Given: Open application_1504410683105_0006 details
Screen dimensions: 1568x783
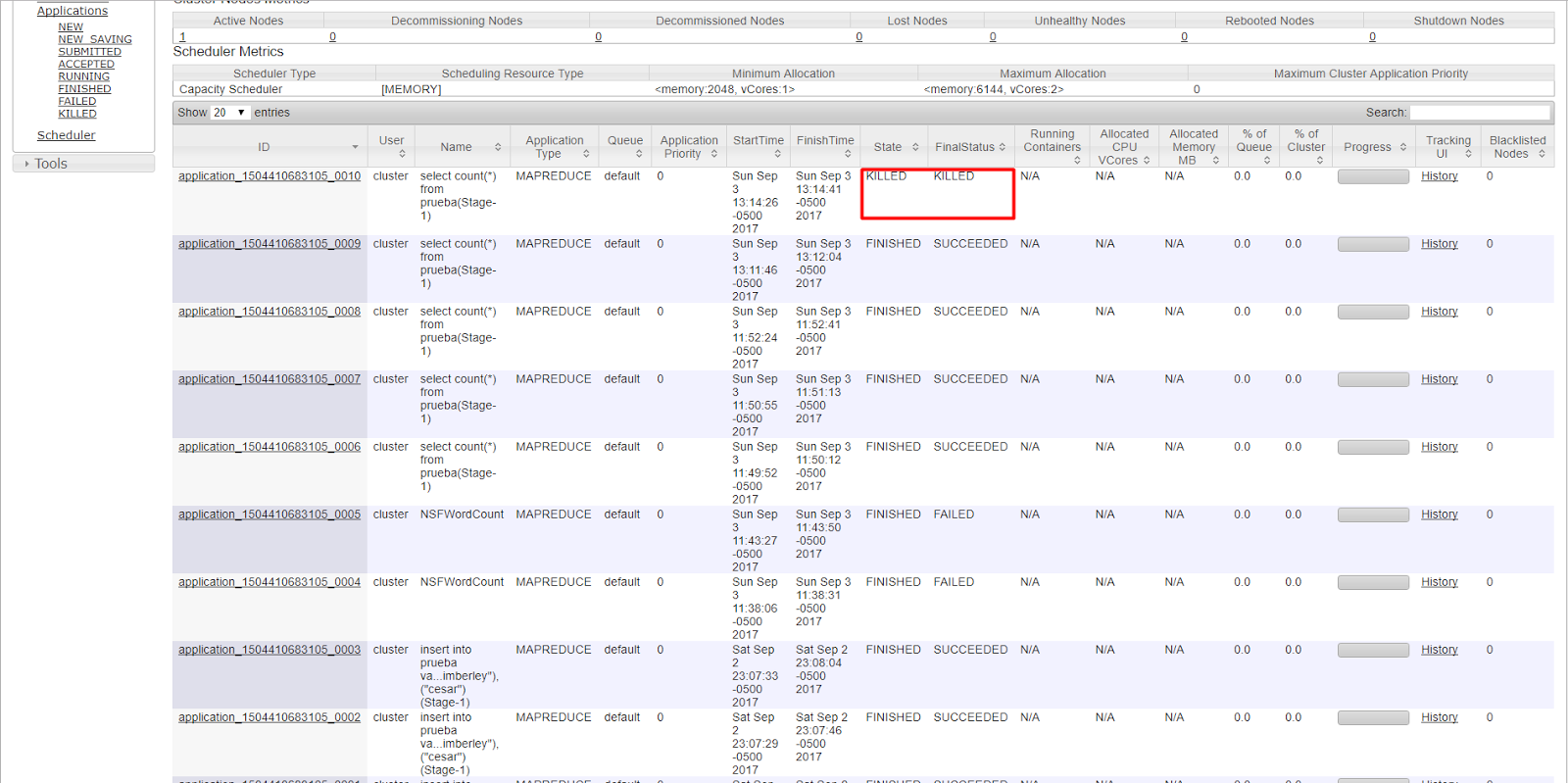Looking at the screenshot, I should coord(269,447).
